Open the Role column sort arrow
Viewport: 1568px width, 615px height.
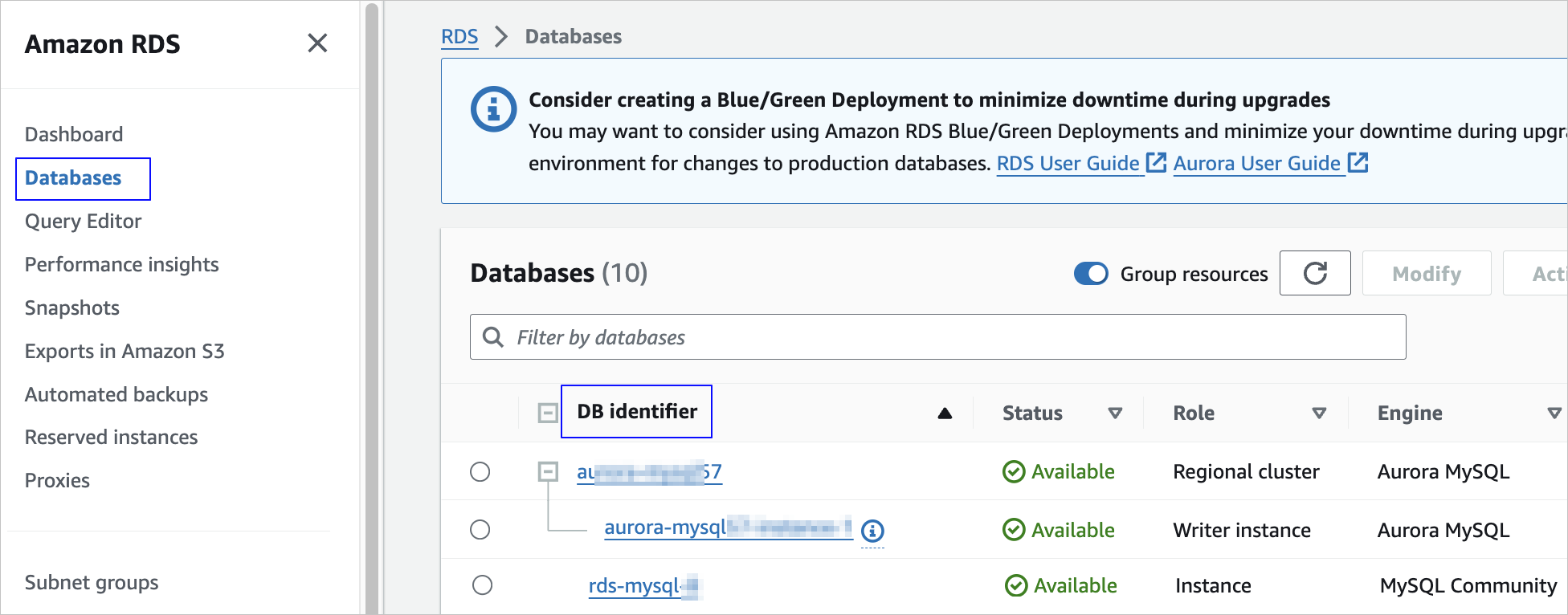(x=1318, y=413)
